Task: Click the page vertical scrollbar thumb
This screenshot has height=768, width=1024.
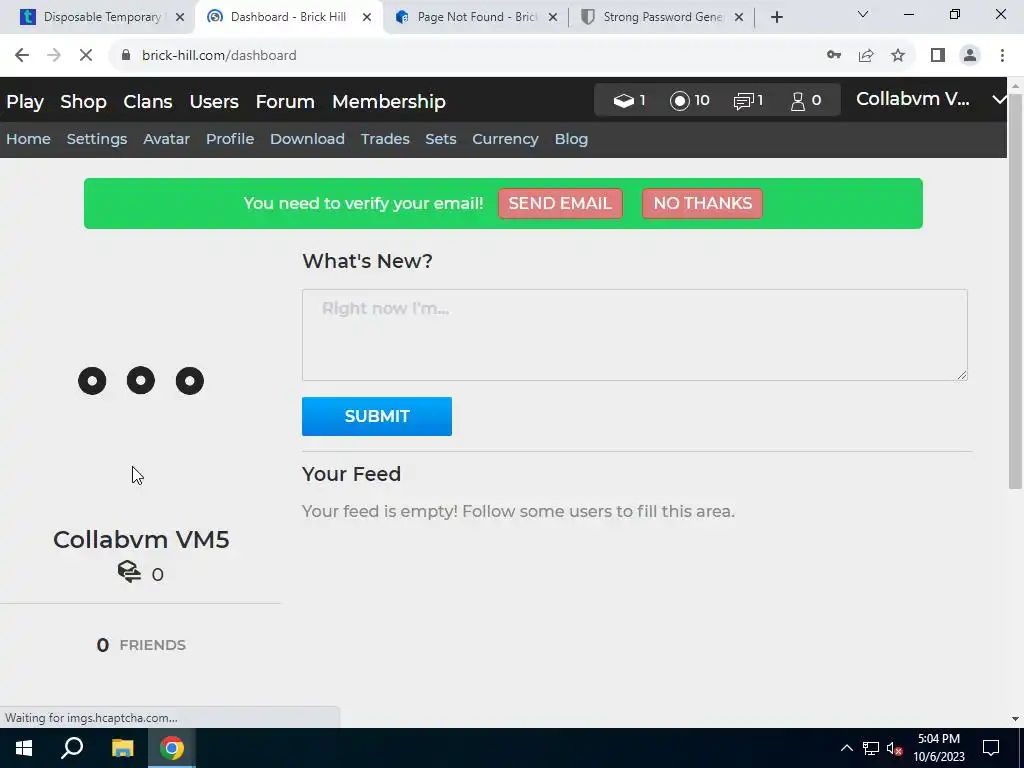Action: coord(1015,291)
